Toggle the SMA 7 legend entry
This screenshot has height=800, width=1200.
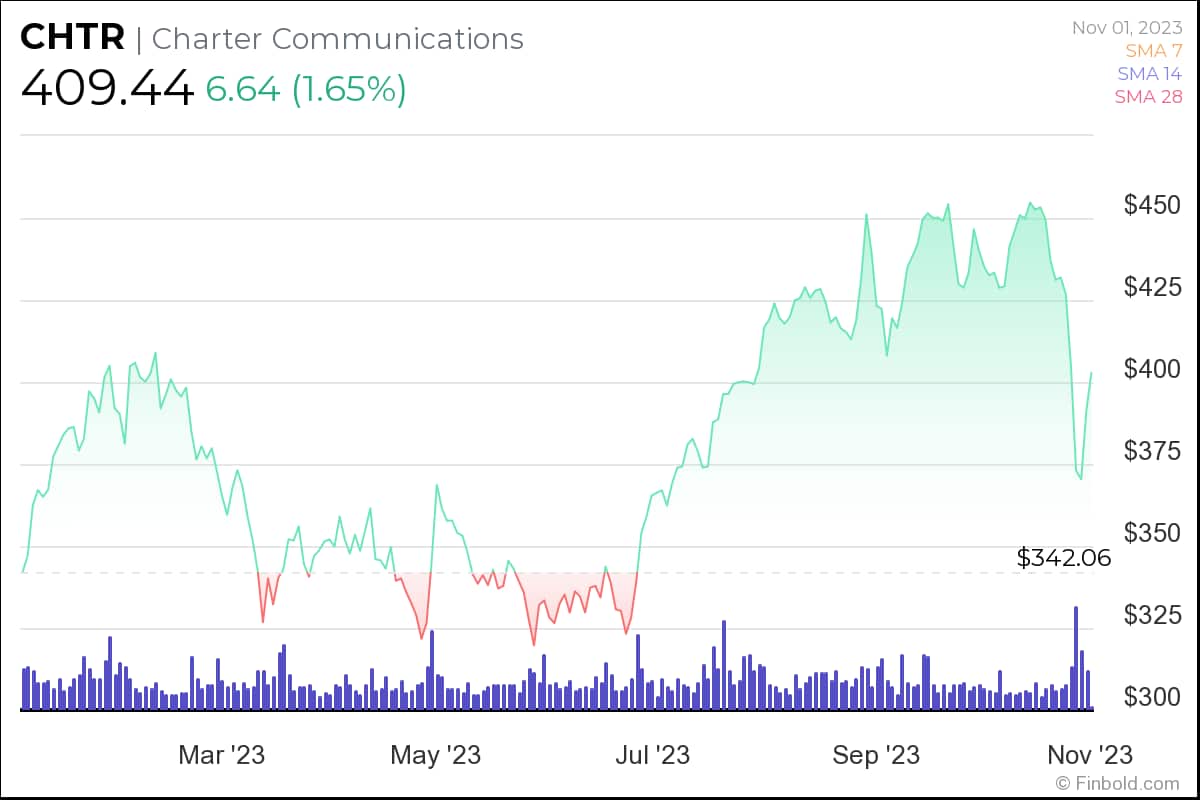1154,50
